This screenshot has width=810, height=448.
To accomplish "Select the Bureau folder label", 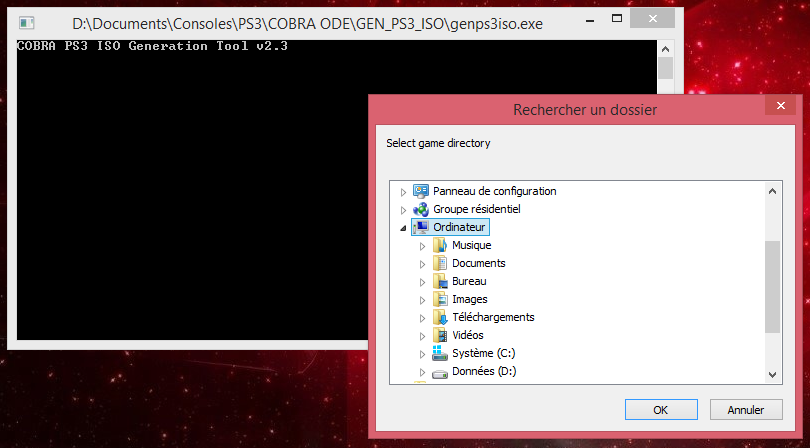I will click(x=469, y=282).
